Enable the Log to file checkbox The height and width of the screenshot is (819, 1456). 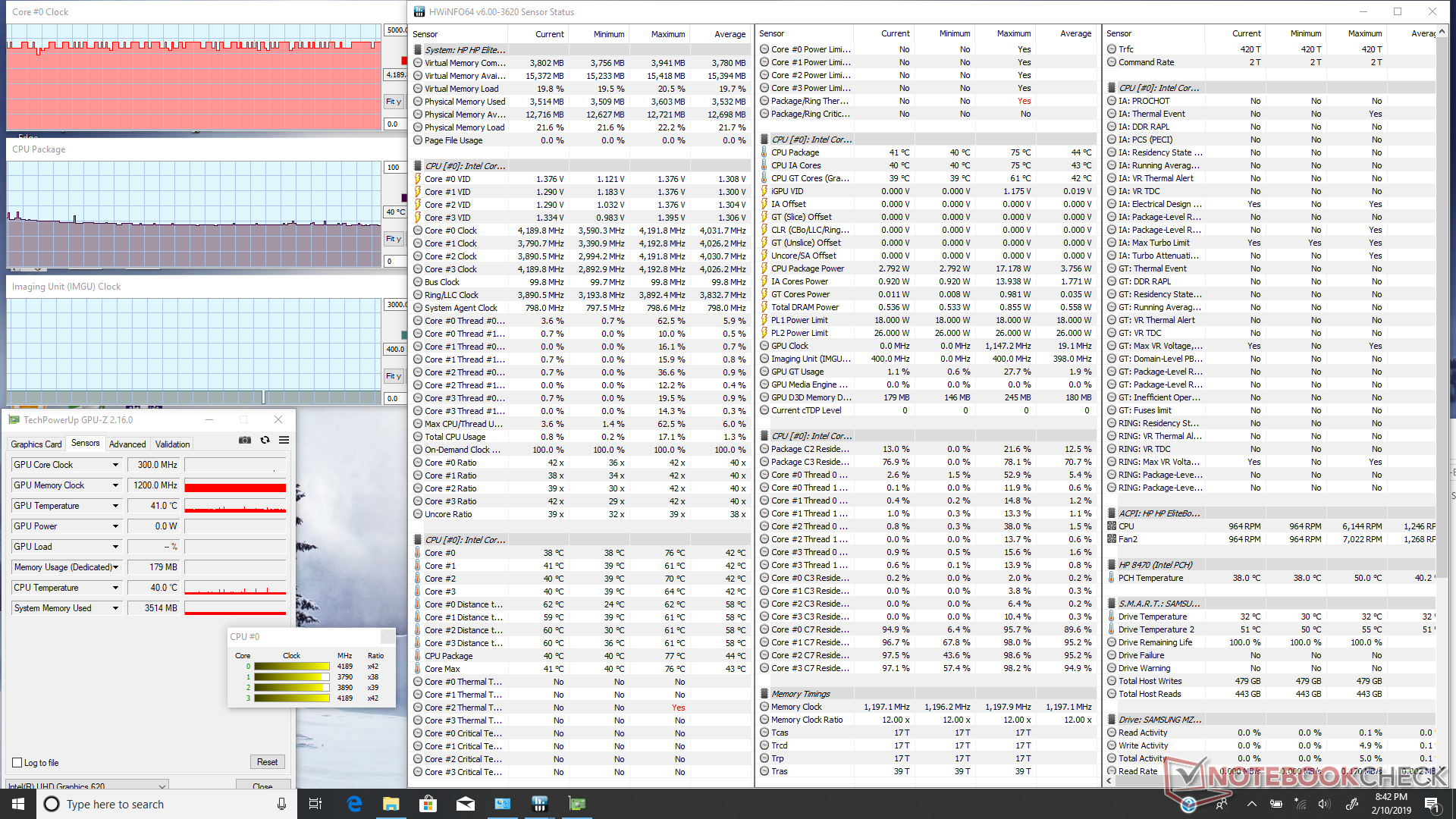pos(17,763)
